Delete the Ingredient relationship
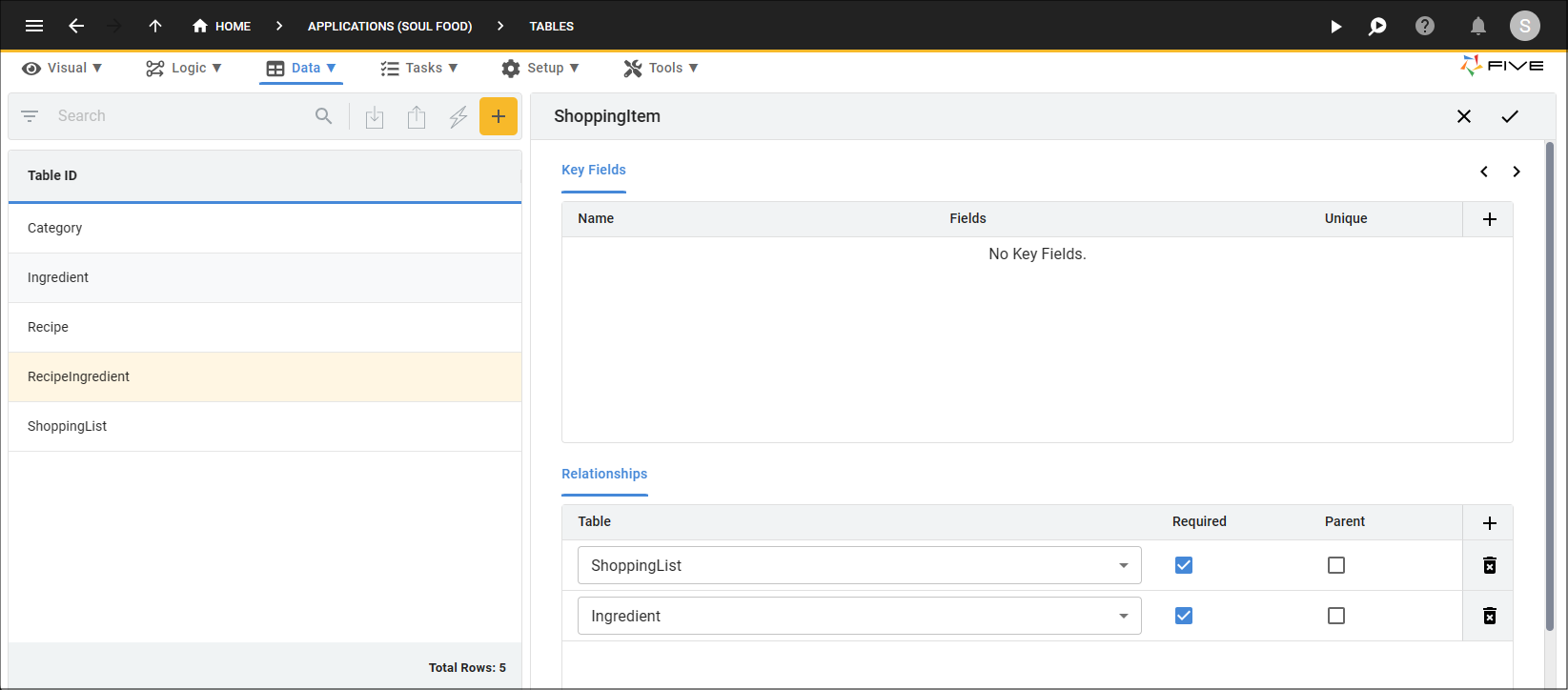The width and height of the screenshot is (1568, 690). tap(1490, 616)
